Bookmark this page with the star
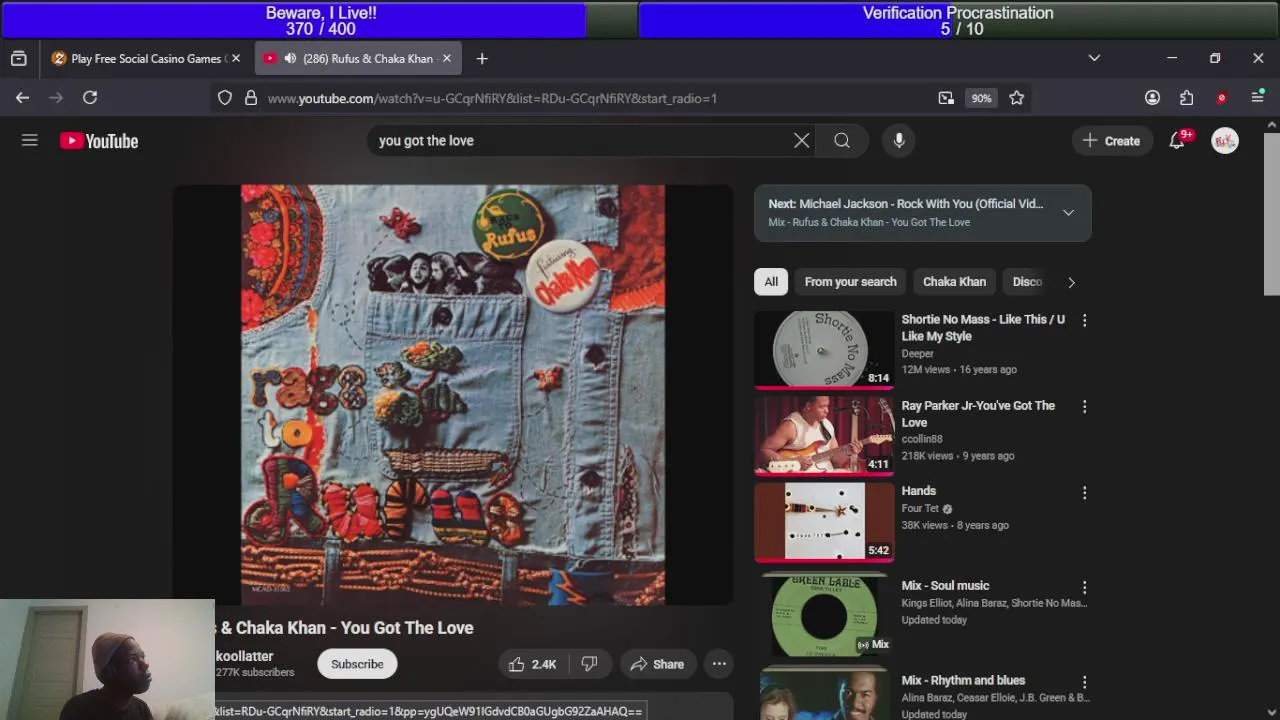The width and height of the screenshot is (1280, 720). 1016,98
